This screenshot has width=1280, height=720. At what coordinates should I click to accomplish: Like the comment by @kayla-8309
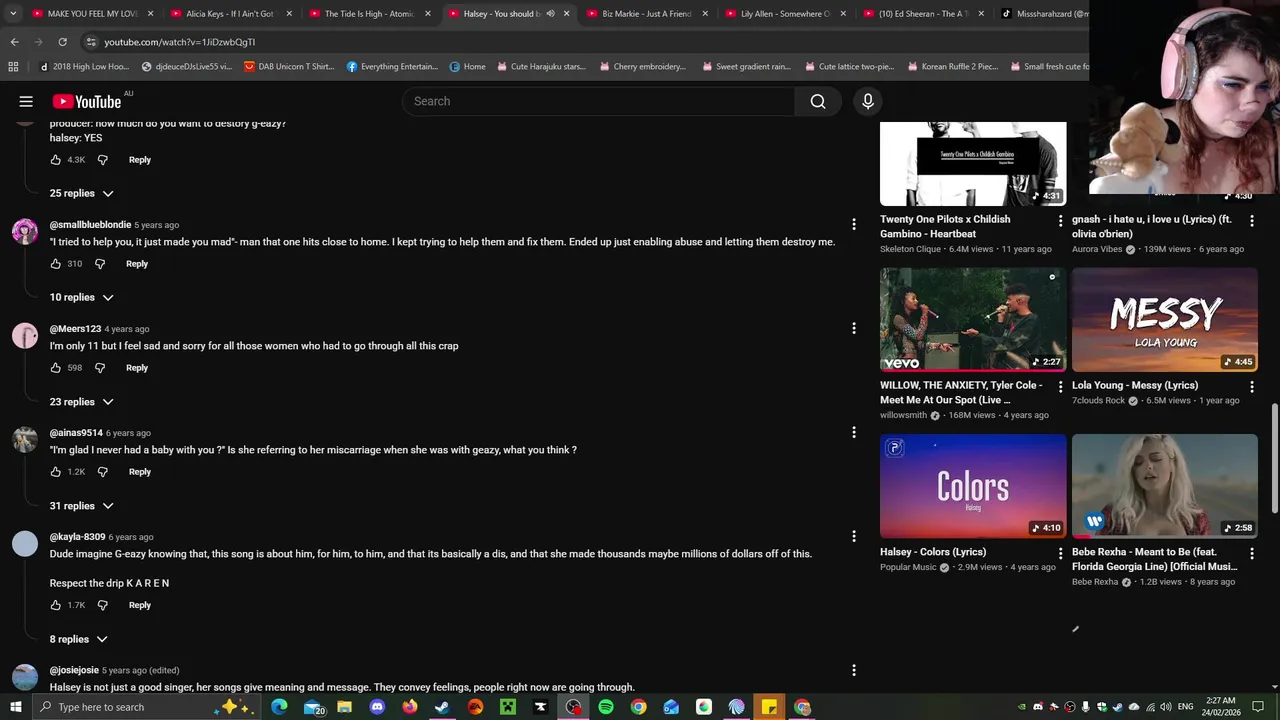coord(56,605)
